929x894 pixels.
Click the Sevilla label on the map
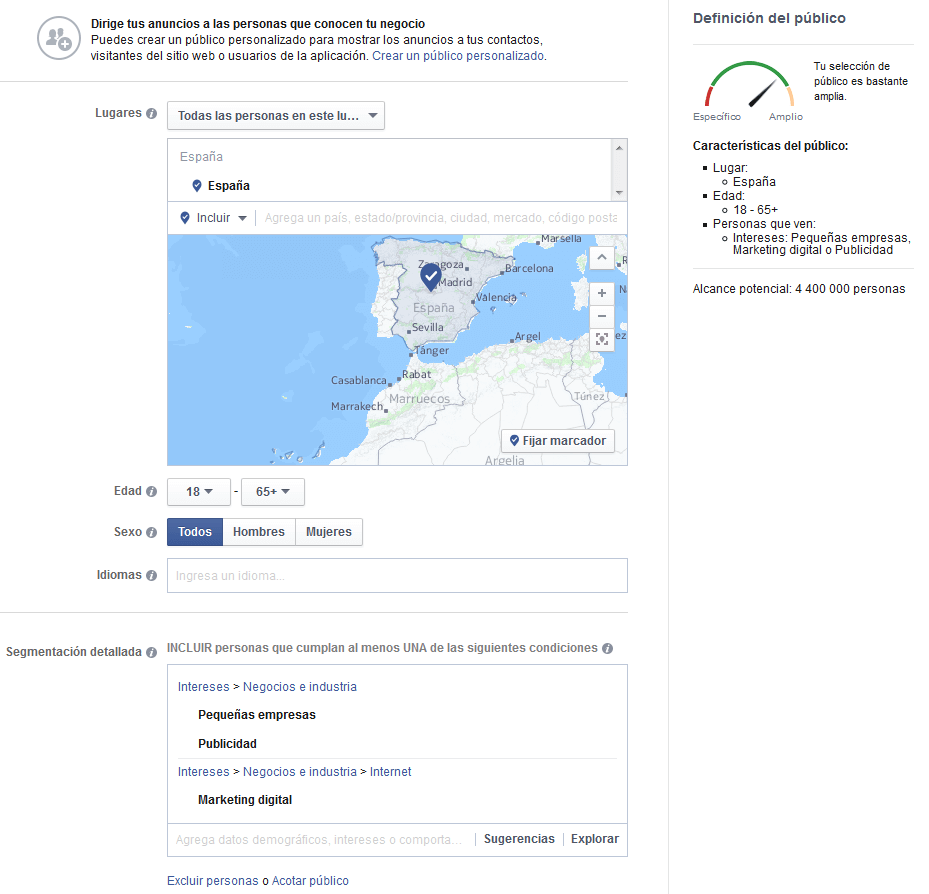point(427,327)
